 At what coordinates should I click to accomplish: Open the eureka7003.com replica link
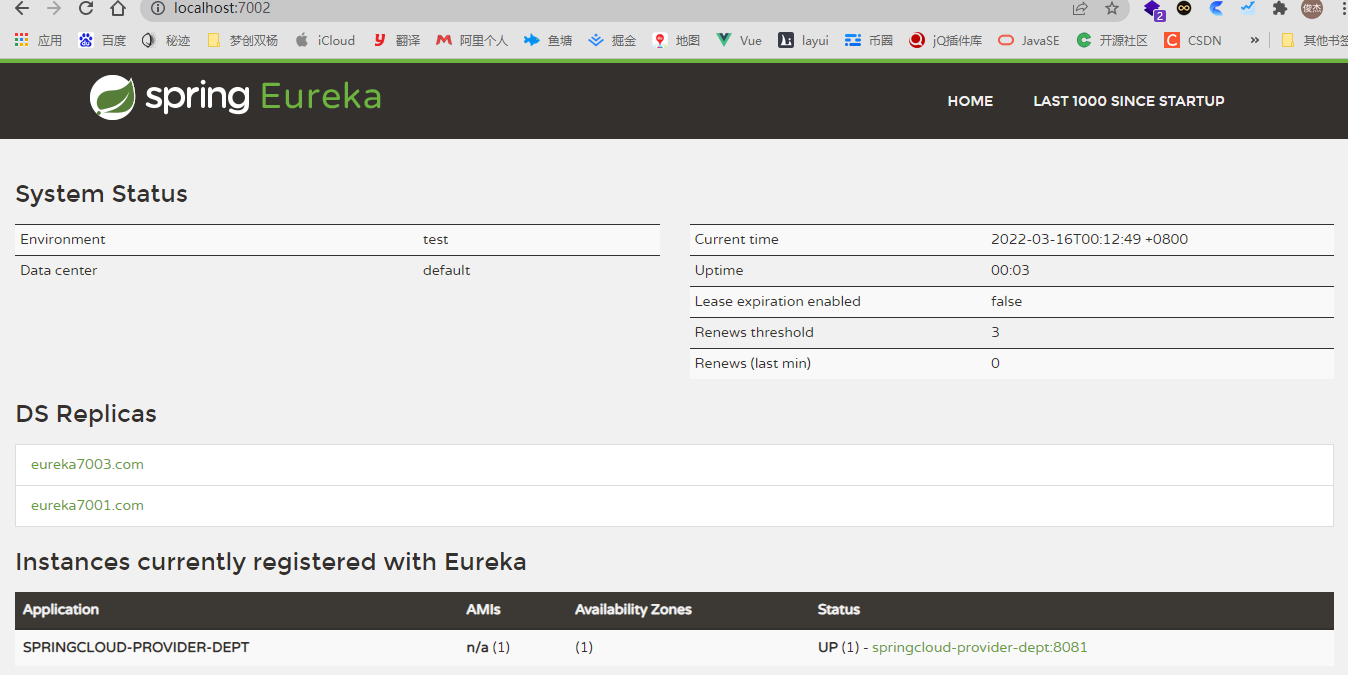[x=87, y=465]
